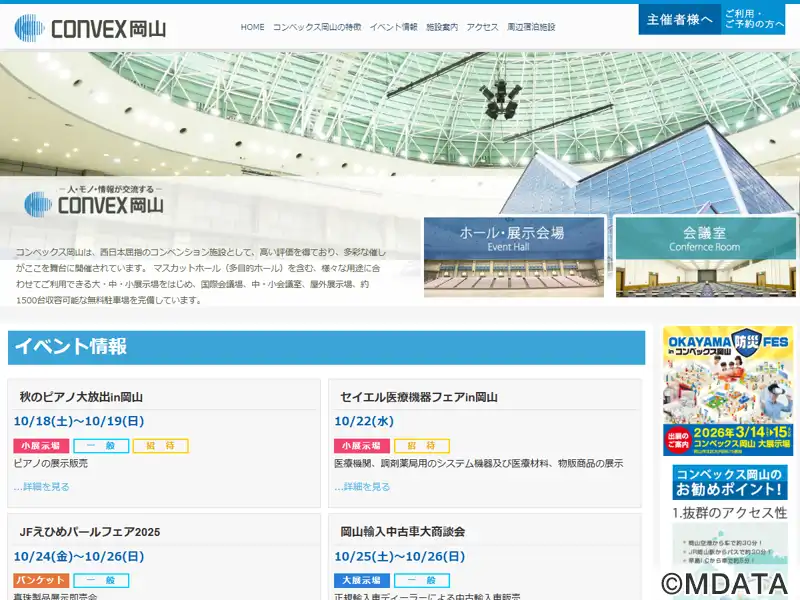Click 一般 tag on 中古車 event
Screen dimensions: 800x600
pos(422,581)
